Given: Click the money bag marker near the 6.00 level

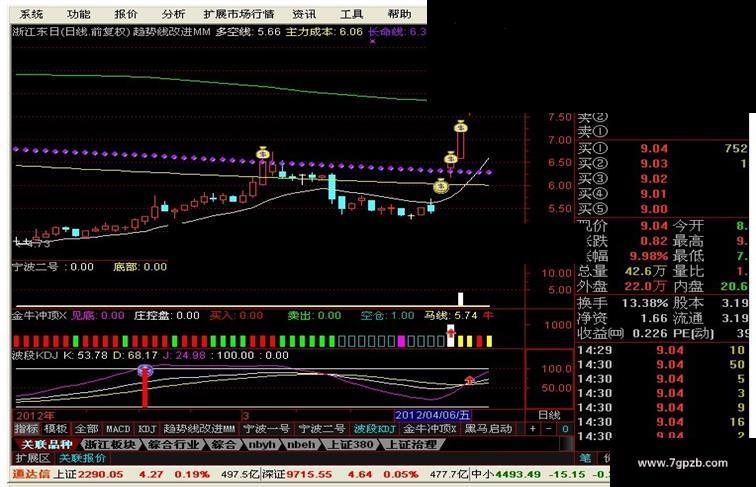Looking at the screenshot, I should (441, 186).
